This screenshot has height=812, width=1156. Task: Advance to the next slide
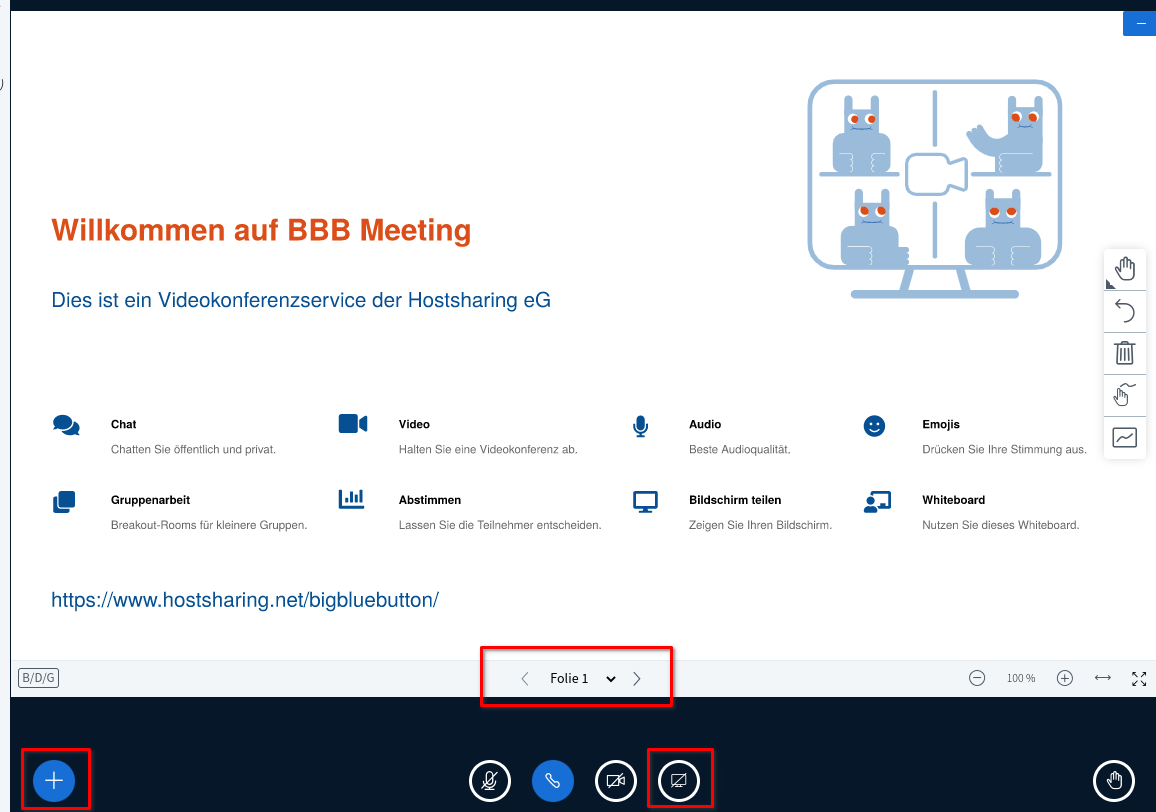[637, 679]
